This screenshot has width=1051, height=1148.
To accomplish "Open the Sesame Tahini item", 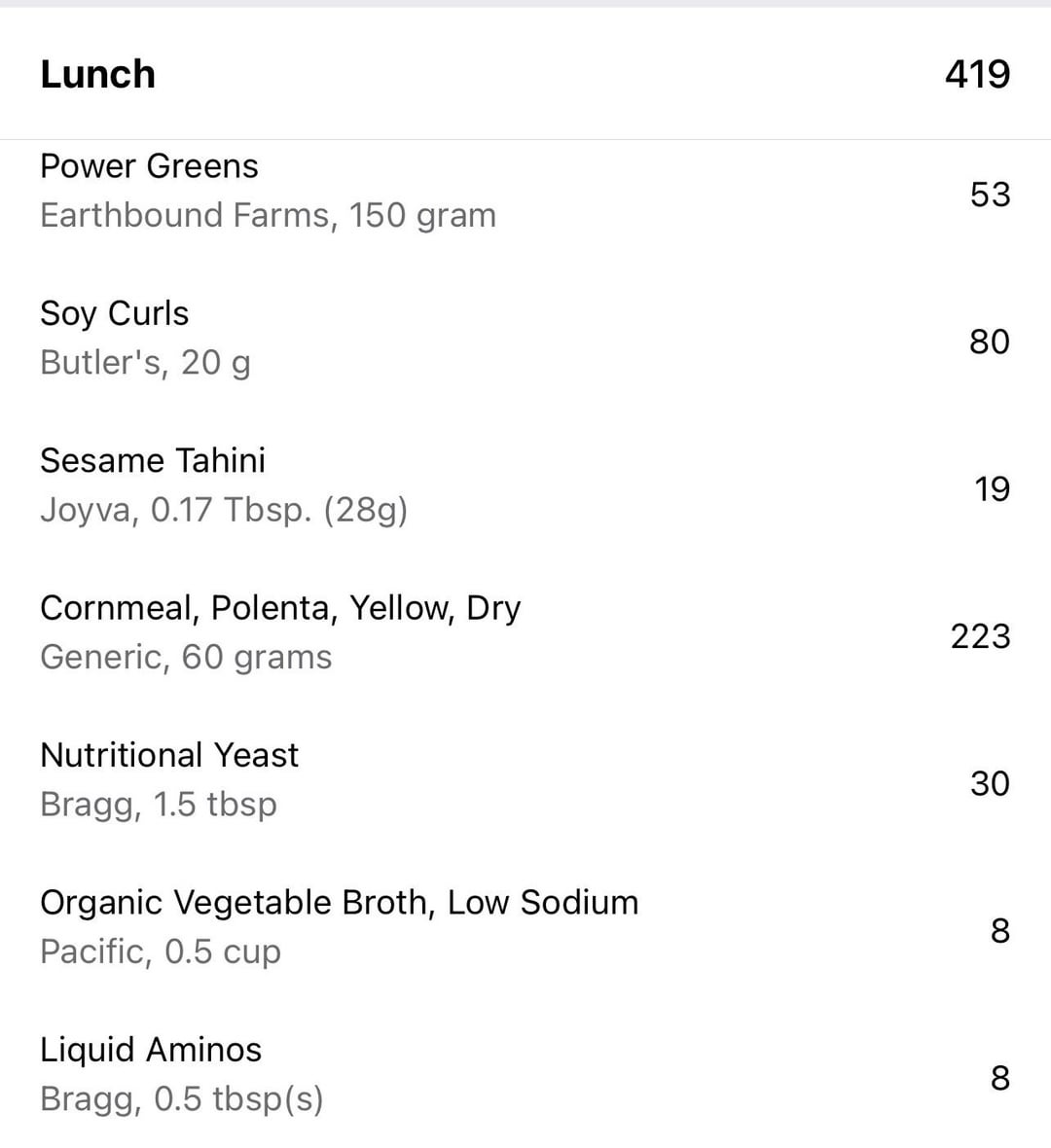I will 153,460.
